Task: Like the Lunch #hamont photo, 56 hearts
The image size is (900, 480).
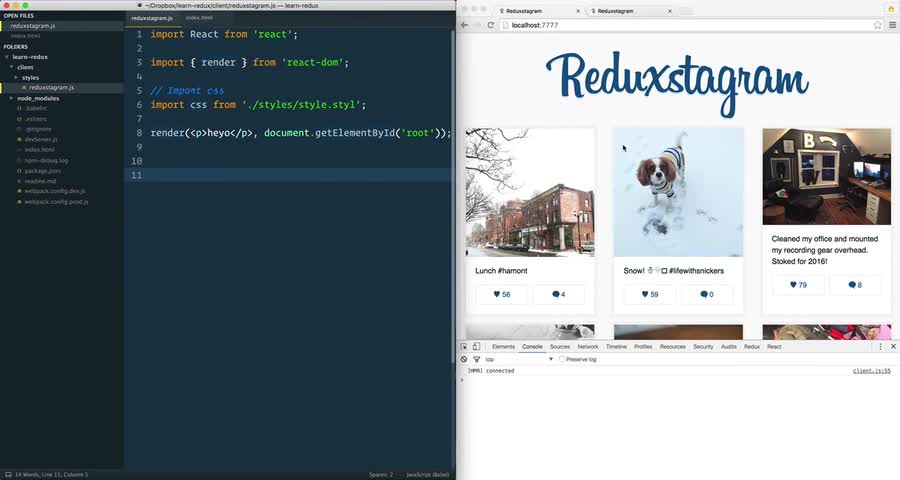Action: tap(502, 295)
